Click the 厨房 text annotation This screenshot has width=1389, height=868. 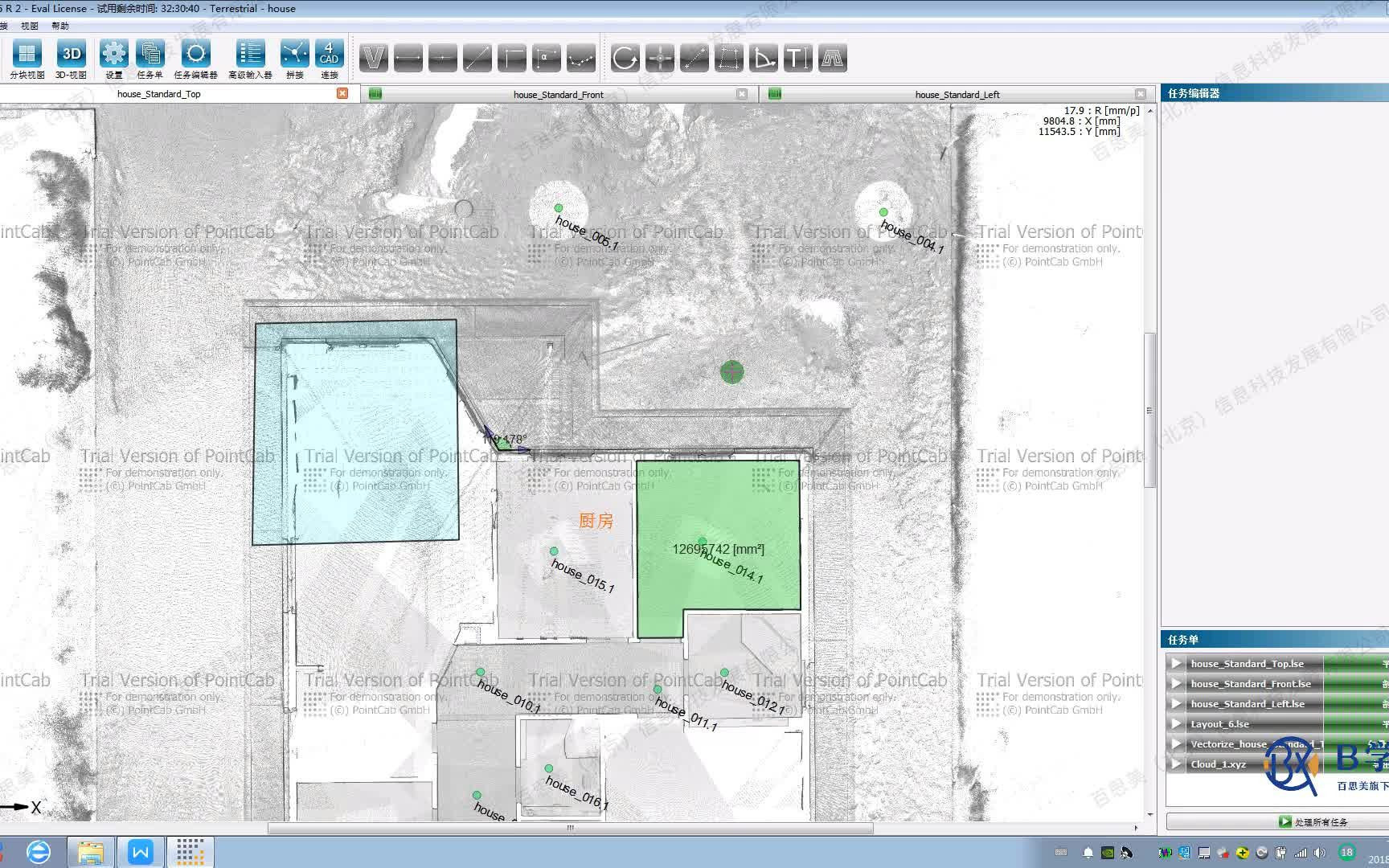click(596, 521)
